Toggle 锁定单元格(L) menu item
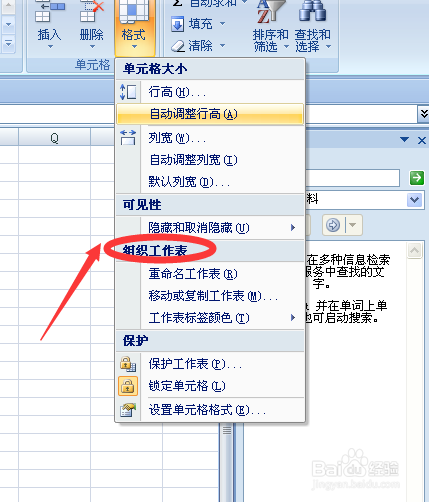The image size is (429, 502). 210,386
